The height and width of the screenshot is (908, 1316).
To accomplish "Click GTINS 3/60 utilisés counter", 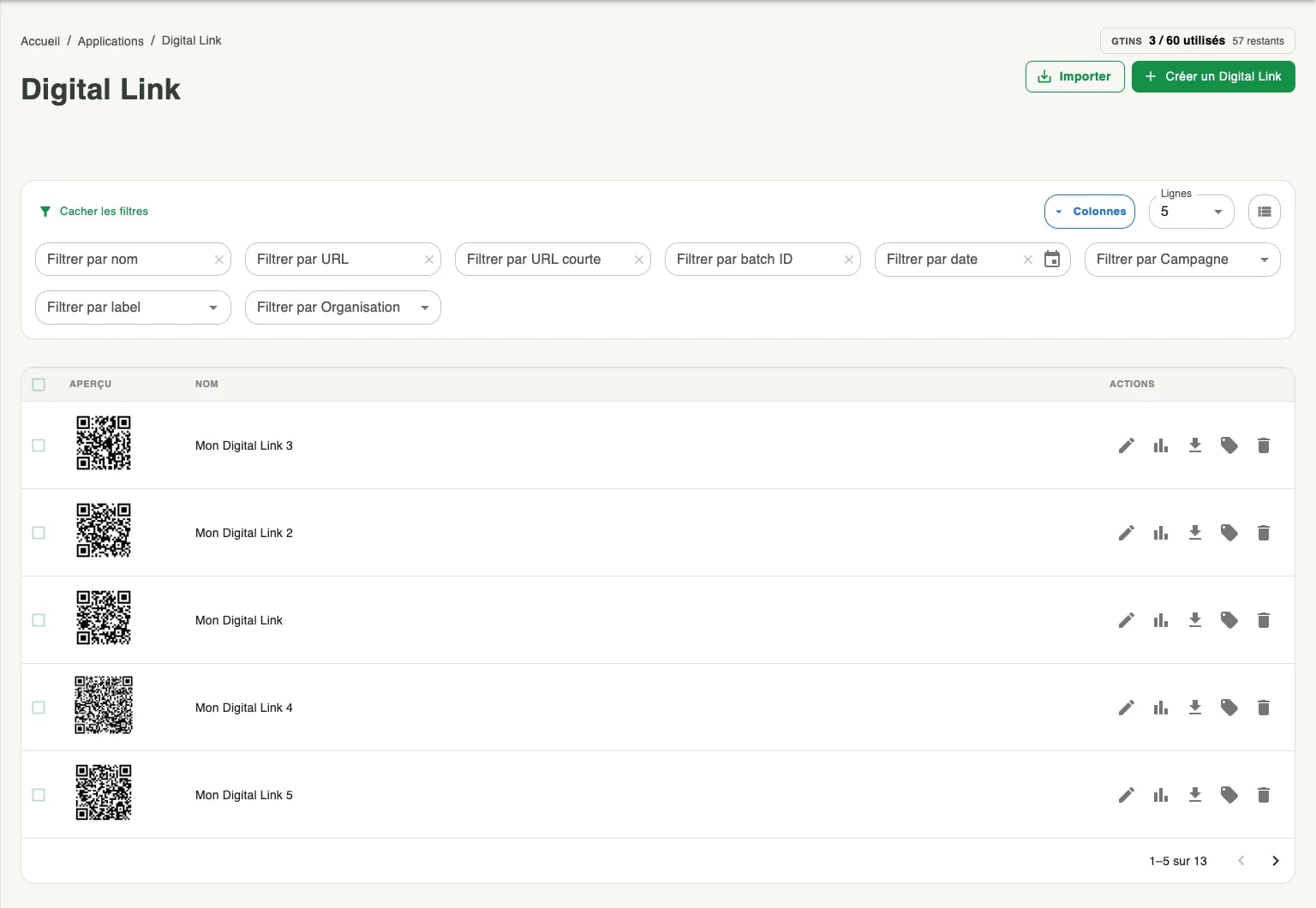I will point(1197,41).
